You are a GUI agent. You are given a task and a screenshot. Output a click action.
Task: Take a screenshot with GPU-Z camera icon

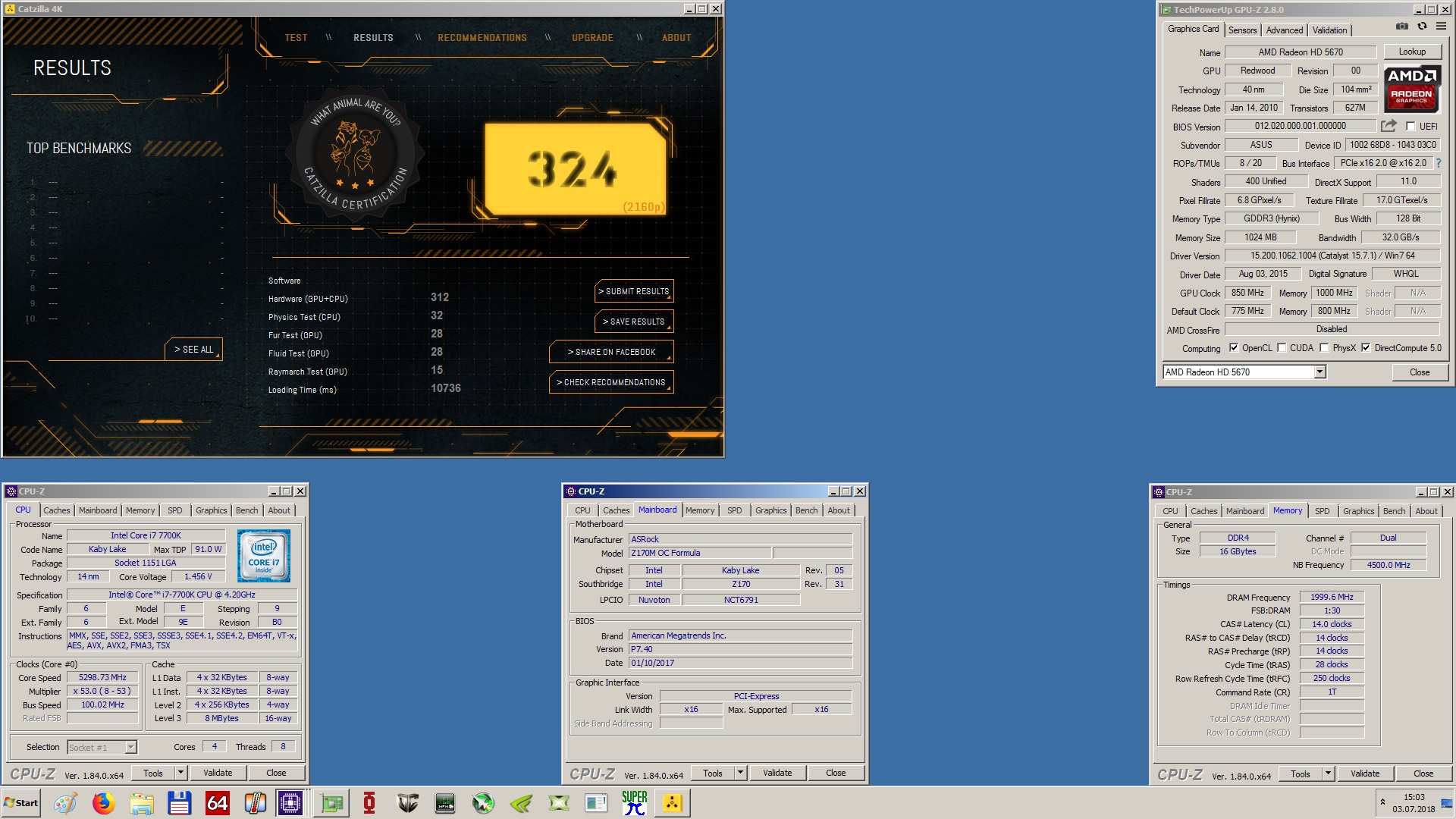pyautogui.click(x=1401, y=27)
